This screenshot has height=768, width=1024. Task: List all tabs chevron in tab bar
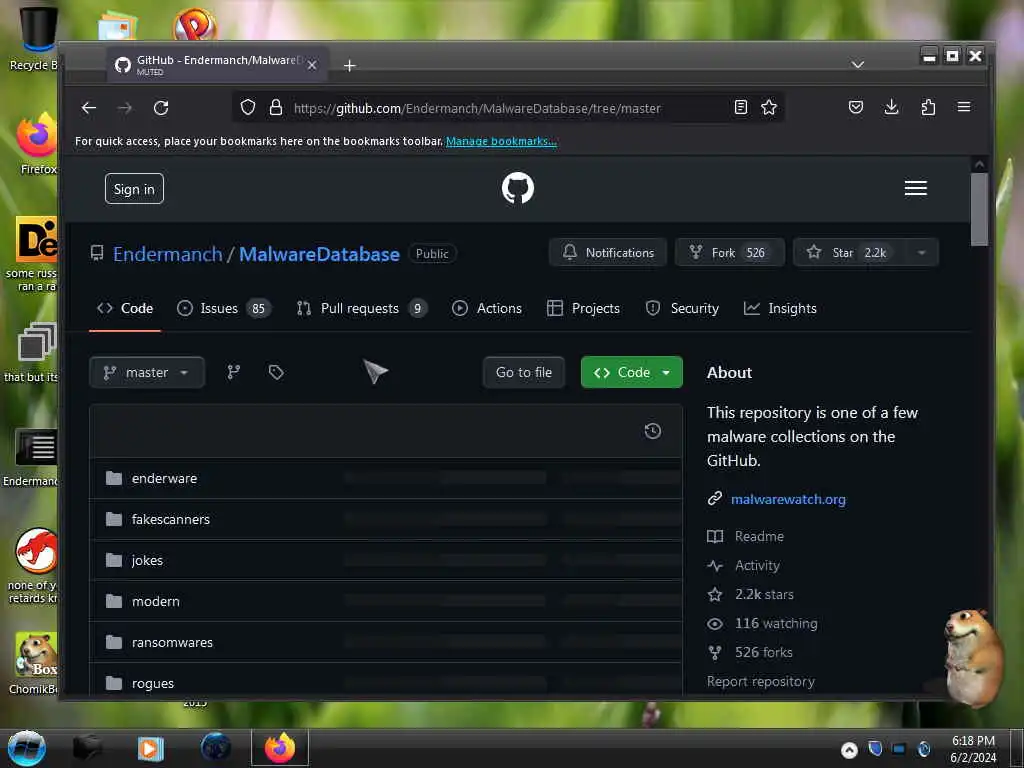[x=857, y=65]
